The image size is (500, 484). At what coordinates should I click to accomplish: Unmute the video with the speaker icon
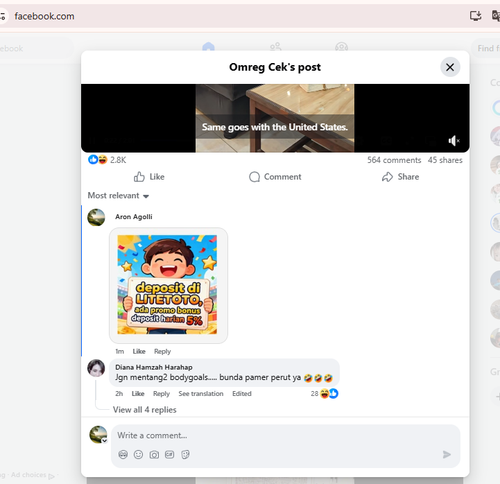tap(453, 141)
